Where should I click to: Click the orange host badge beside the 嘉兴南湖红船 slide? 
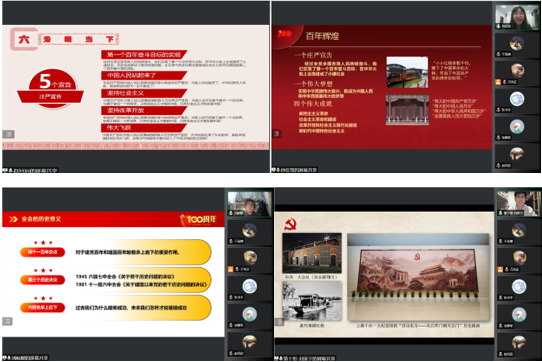[x=500, y=269]
